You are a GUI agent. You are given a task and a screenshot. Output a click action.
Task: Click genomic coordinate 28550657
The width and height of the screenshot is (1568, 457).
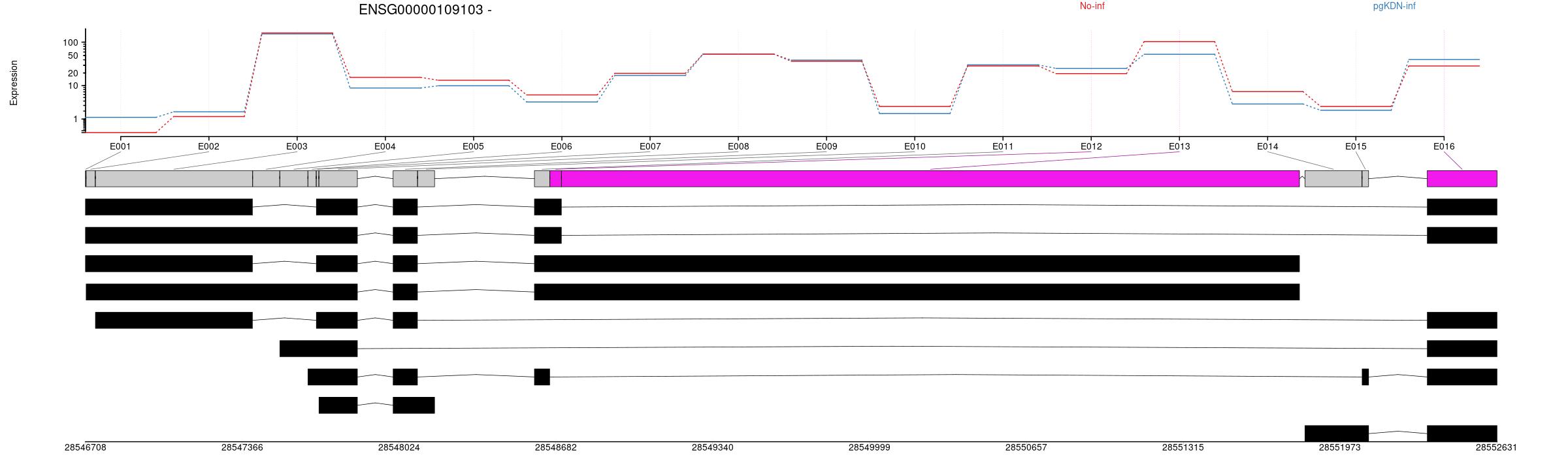pos(1026,448)
